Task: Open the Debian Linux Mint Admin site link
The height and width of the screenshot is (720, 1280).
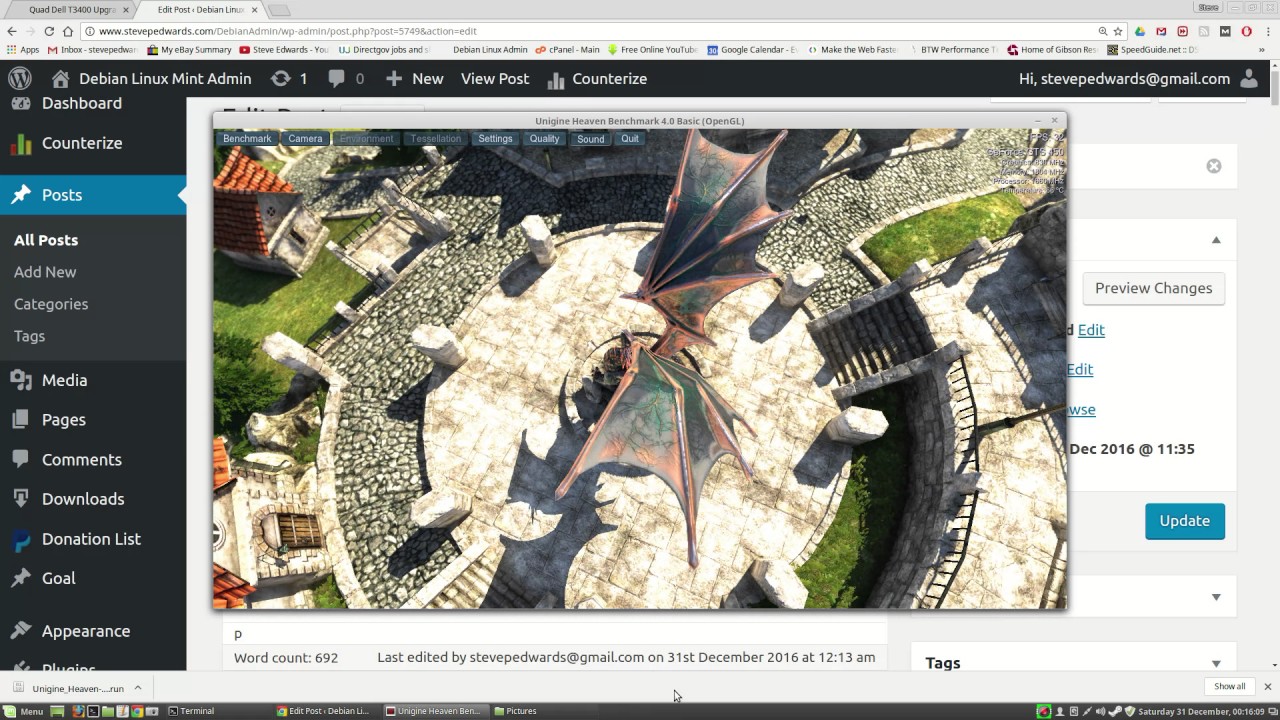Action: pos(151,78)
